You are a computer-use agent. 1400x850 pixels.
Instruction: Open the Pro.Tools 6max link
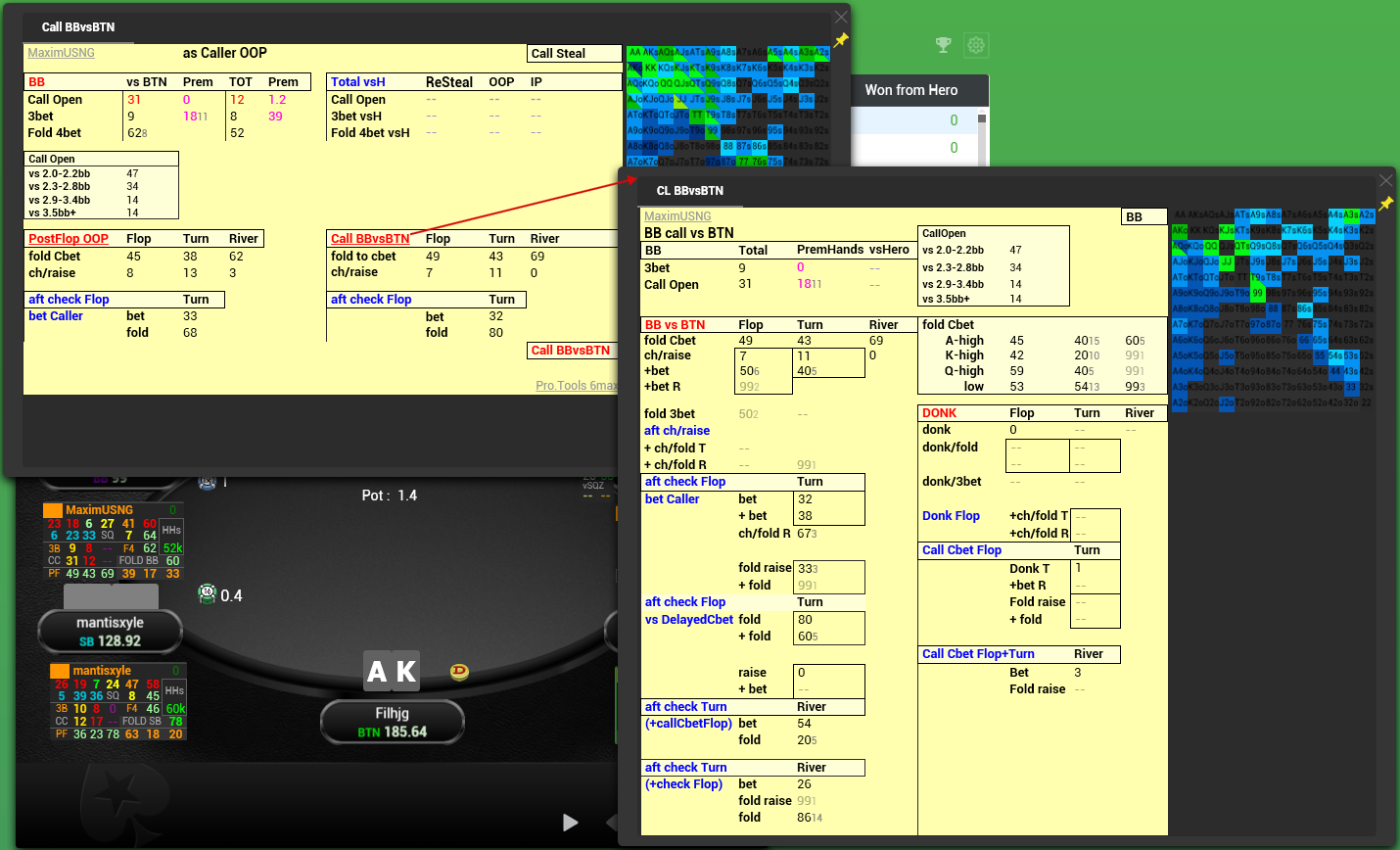coord(577,386)
